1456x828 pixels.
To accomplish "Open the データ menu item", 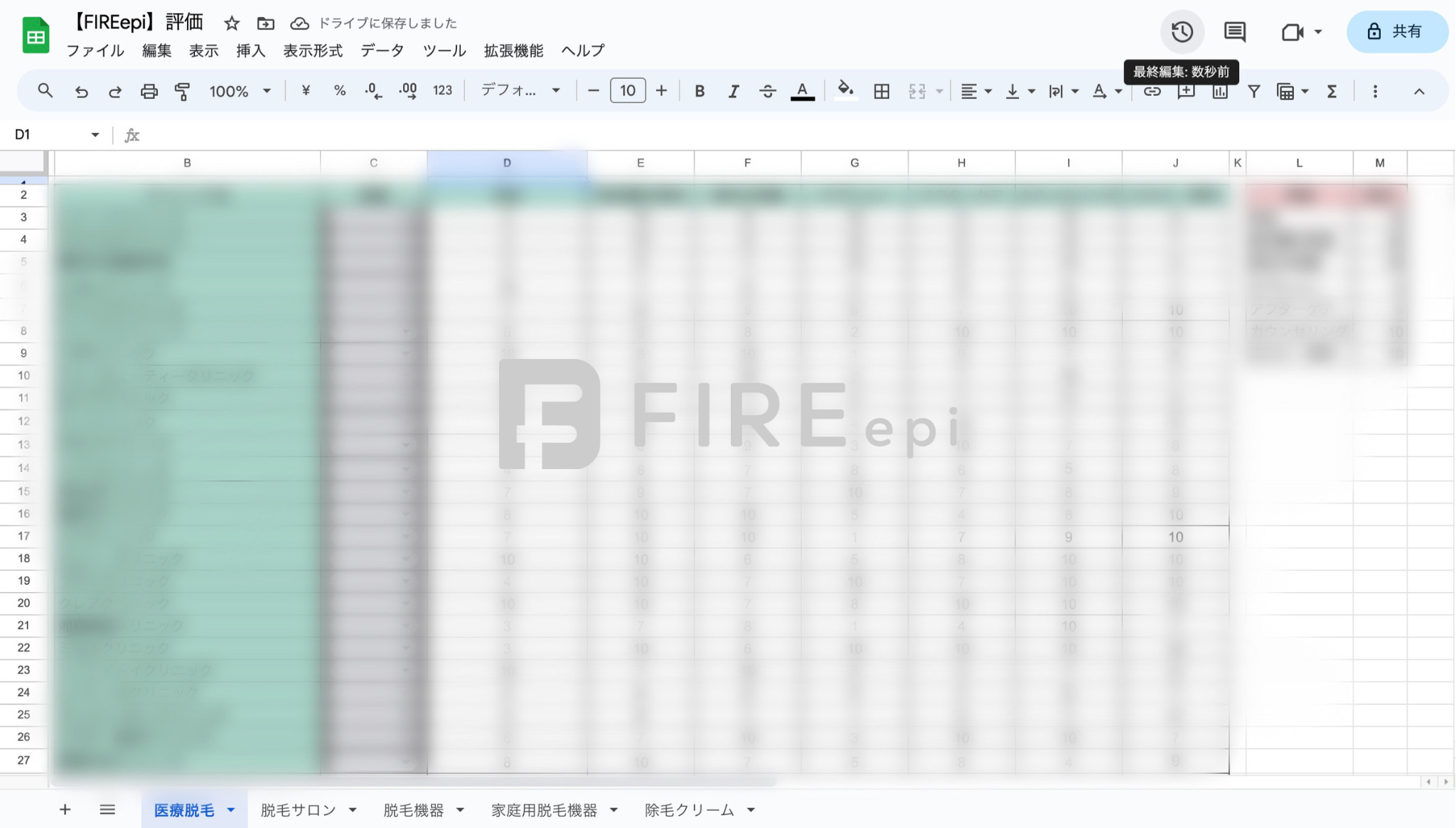I will coord(381,51).
